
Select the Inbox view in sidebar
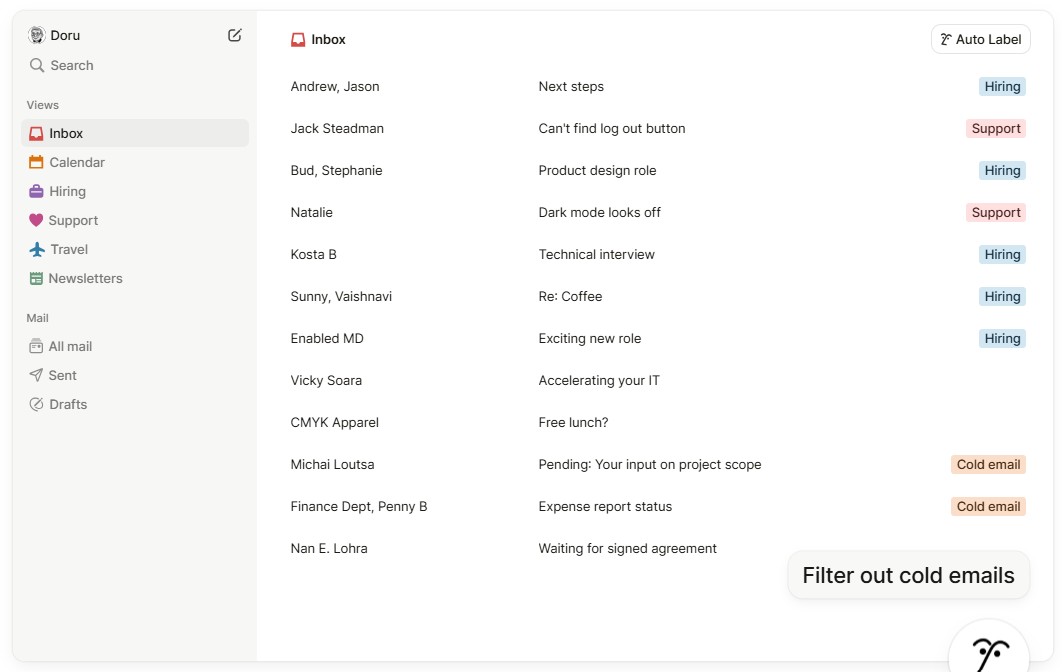tap(66, 133)
